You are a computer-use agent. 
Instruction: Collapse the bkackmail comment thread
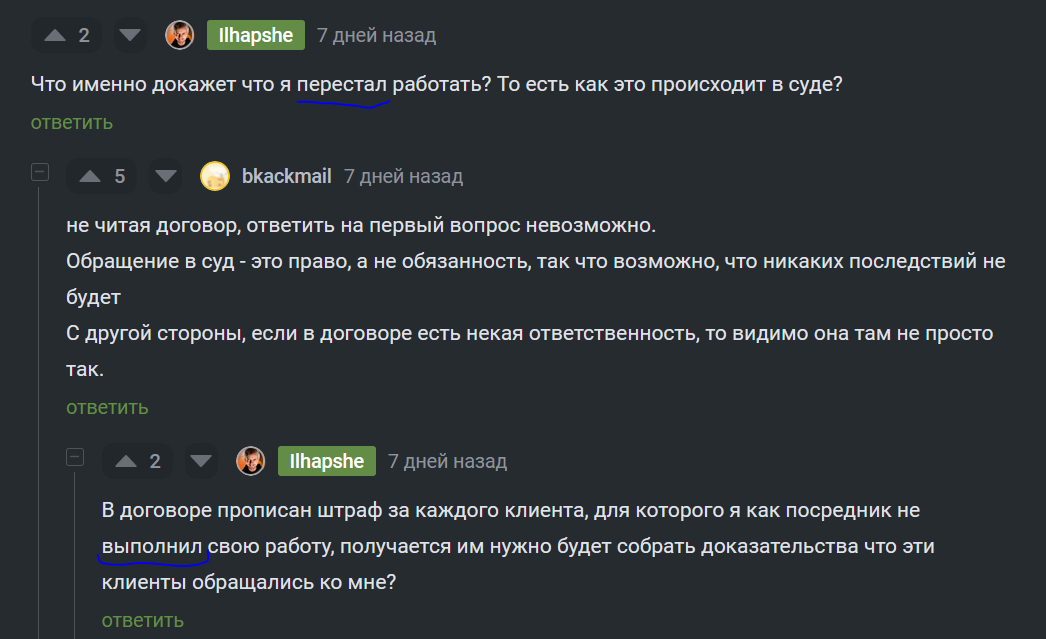click(x=40, y=172)
